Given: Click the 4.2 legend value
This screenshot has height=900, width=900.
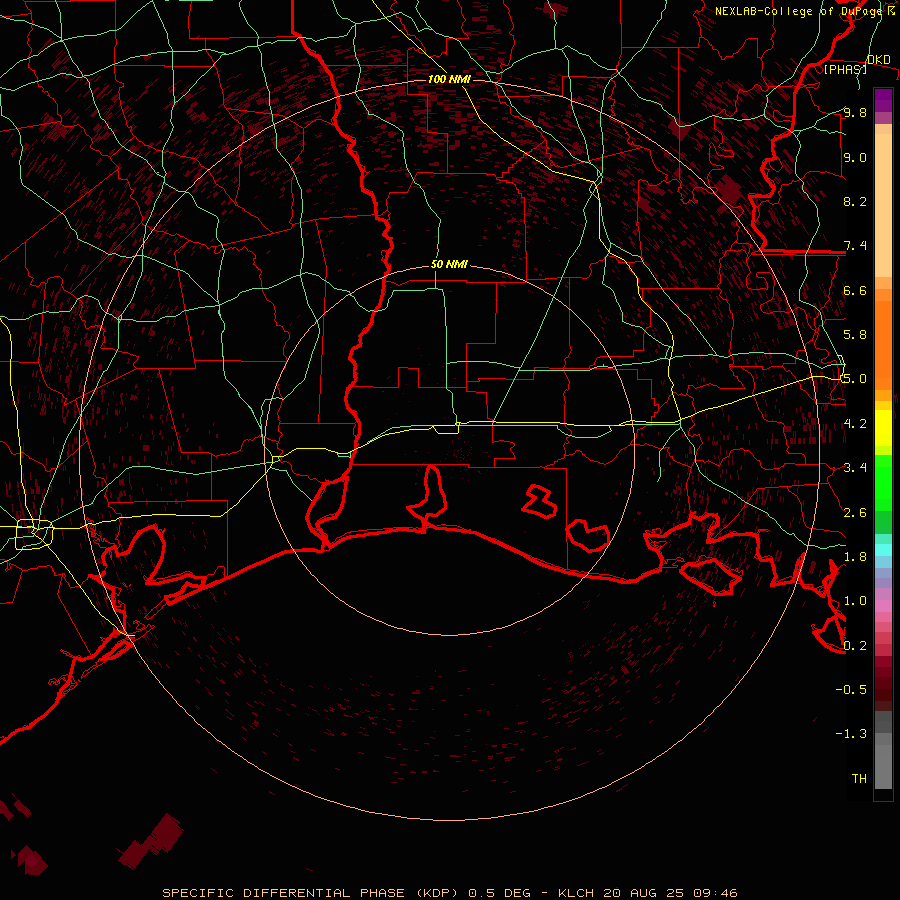Looking at the screenshot, I should point(855,424).
